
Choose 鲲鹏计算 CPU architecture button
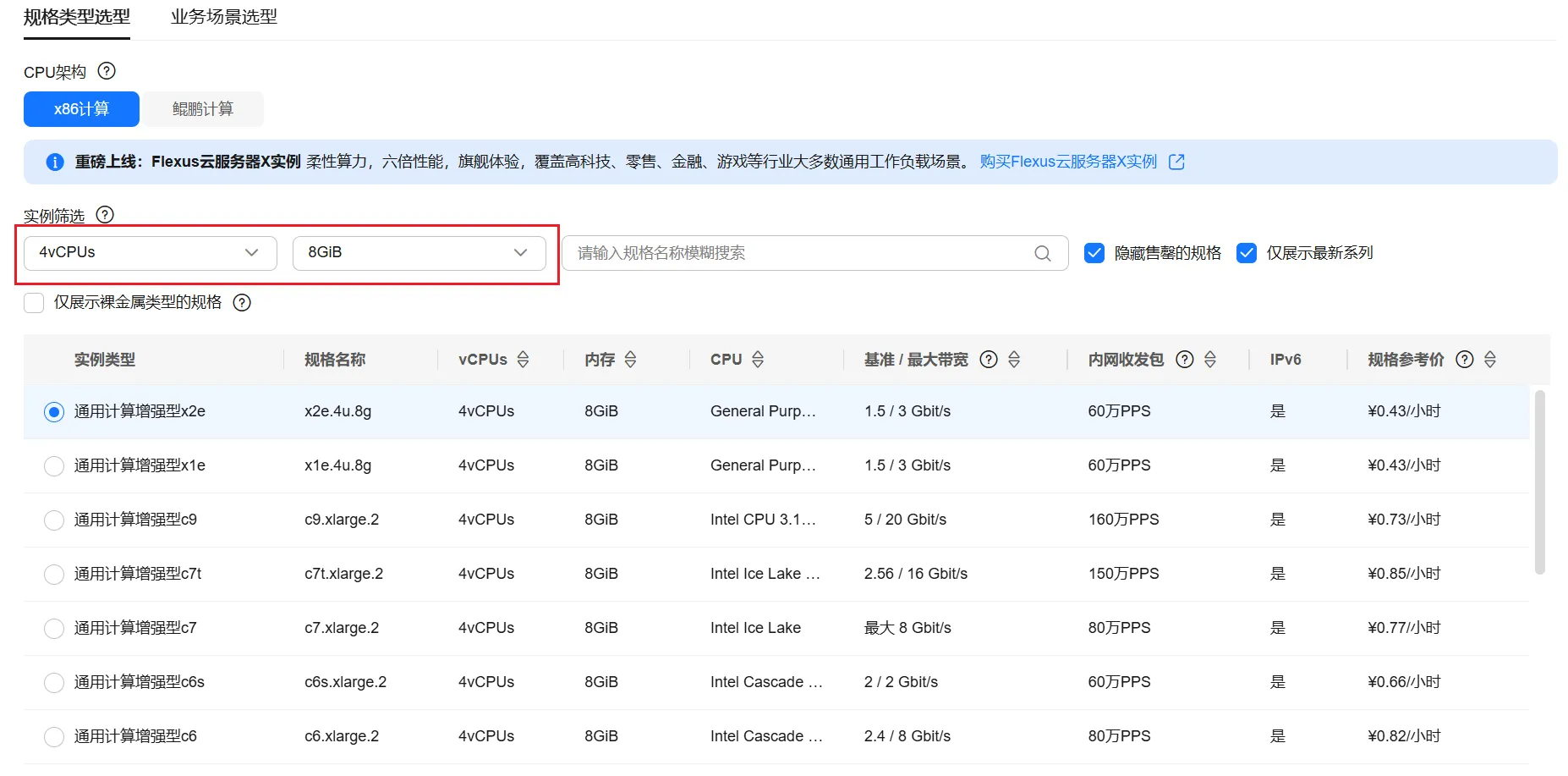(x=203, y=109)
